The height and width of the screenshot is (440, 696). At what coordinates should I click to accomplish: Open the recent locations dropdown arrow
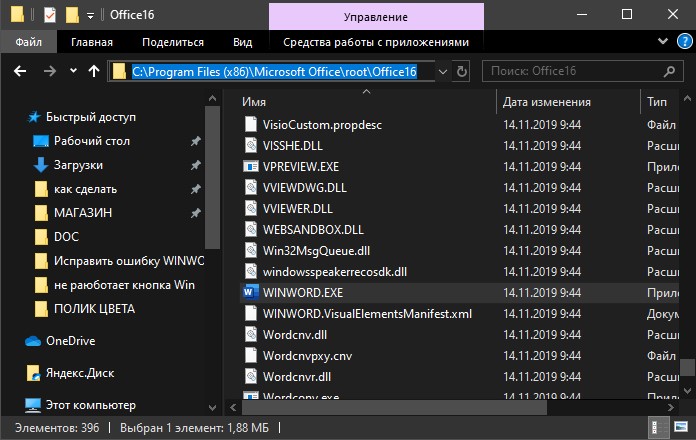pyautogui.click(x=73, y=71)
